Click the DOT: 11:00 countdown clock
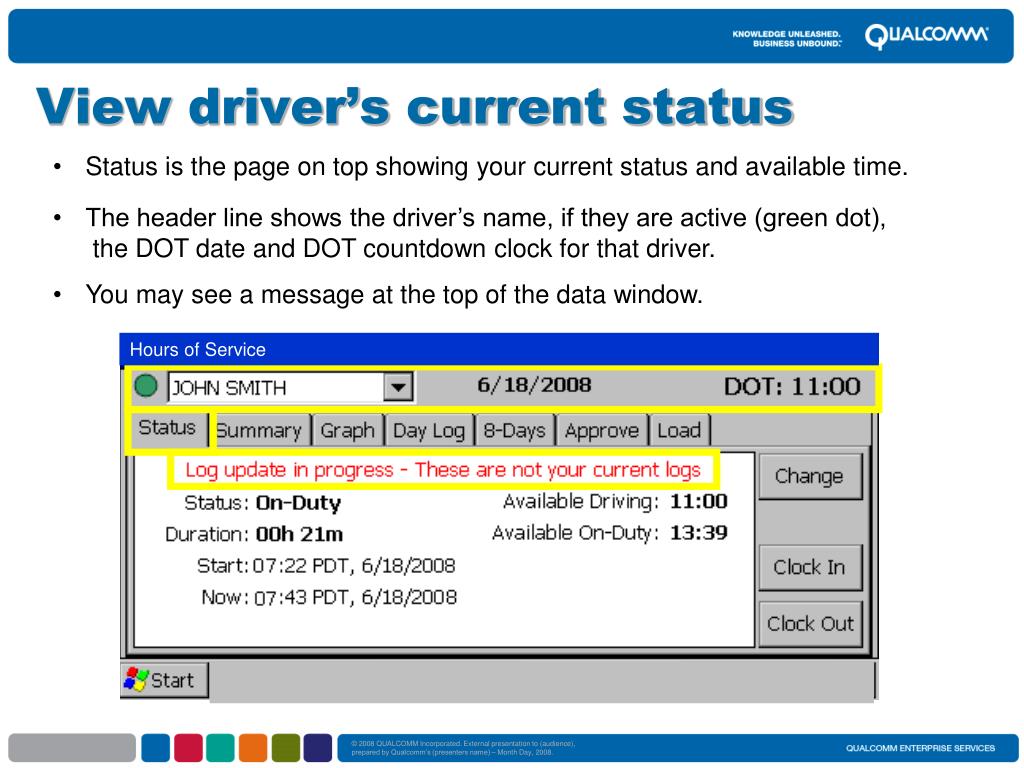 pyautogui.click(x=792, y=387)
